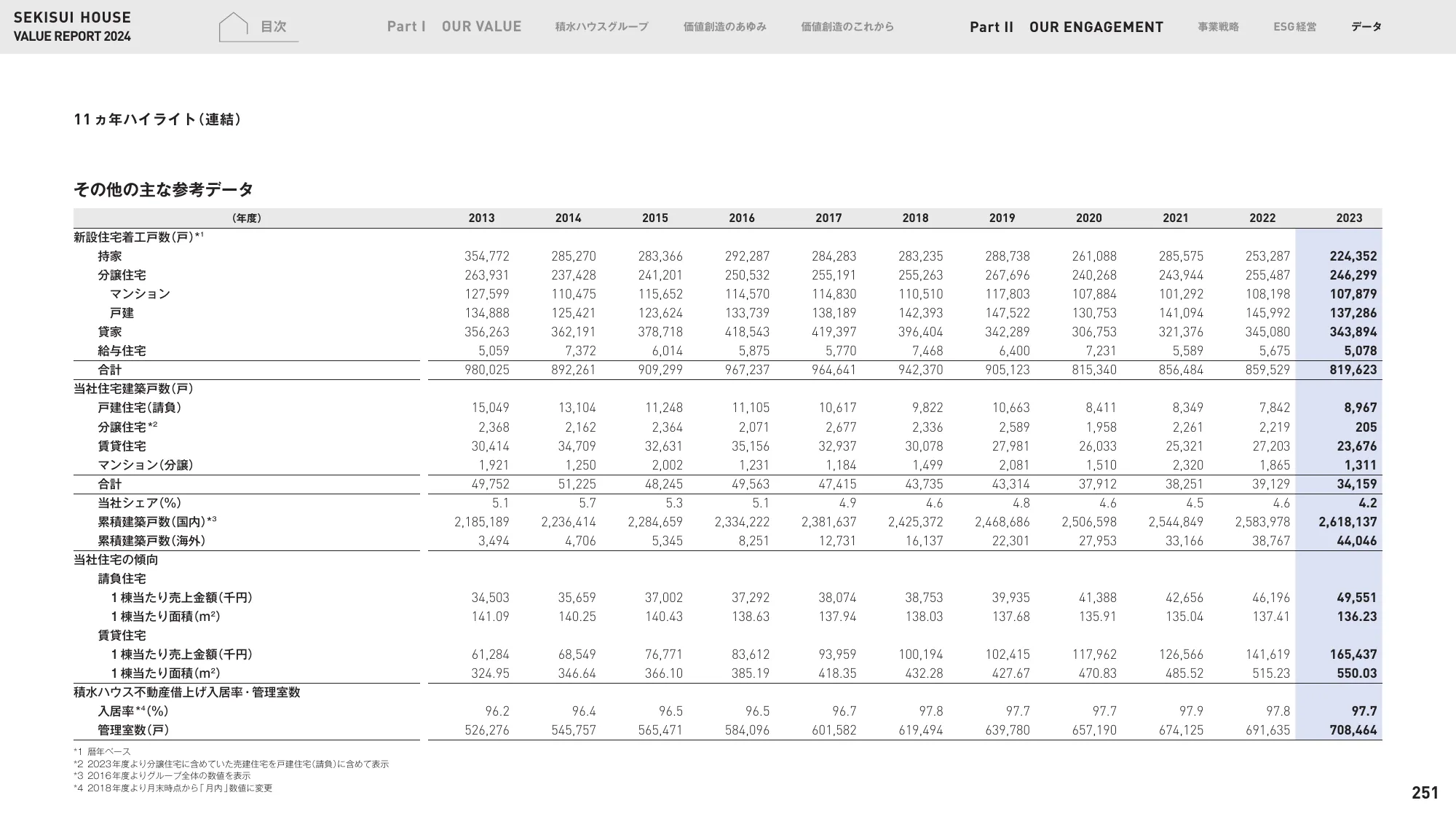Screen dimensions: 1456x819
Task: Navigate to 価値創造のあゆみ
Action: 724,28
